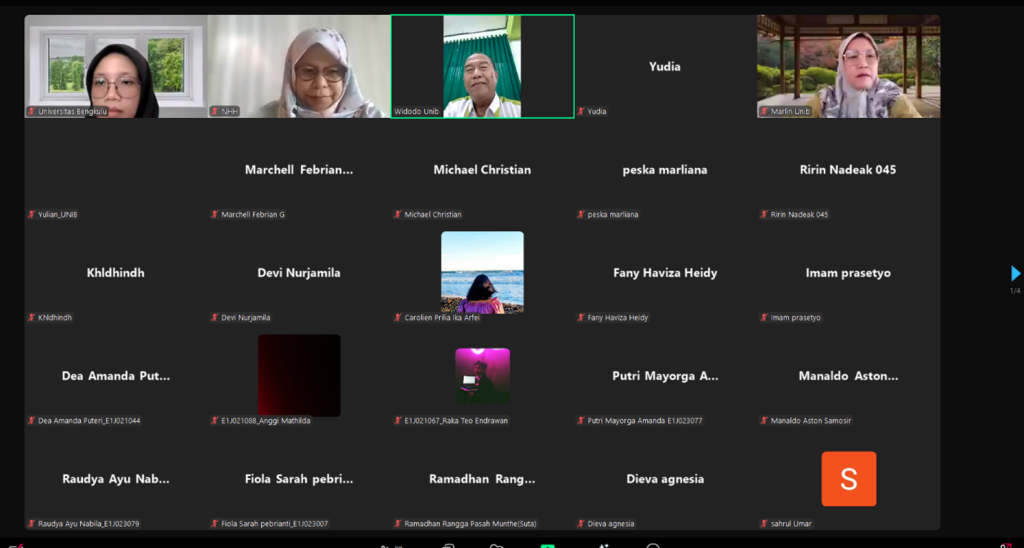Click large Raudya Ayu Nab... tile name
This screenshot has width=1024, height=548.
coord(116,479)
